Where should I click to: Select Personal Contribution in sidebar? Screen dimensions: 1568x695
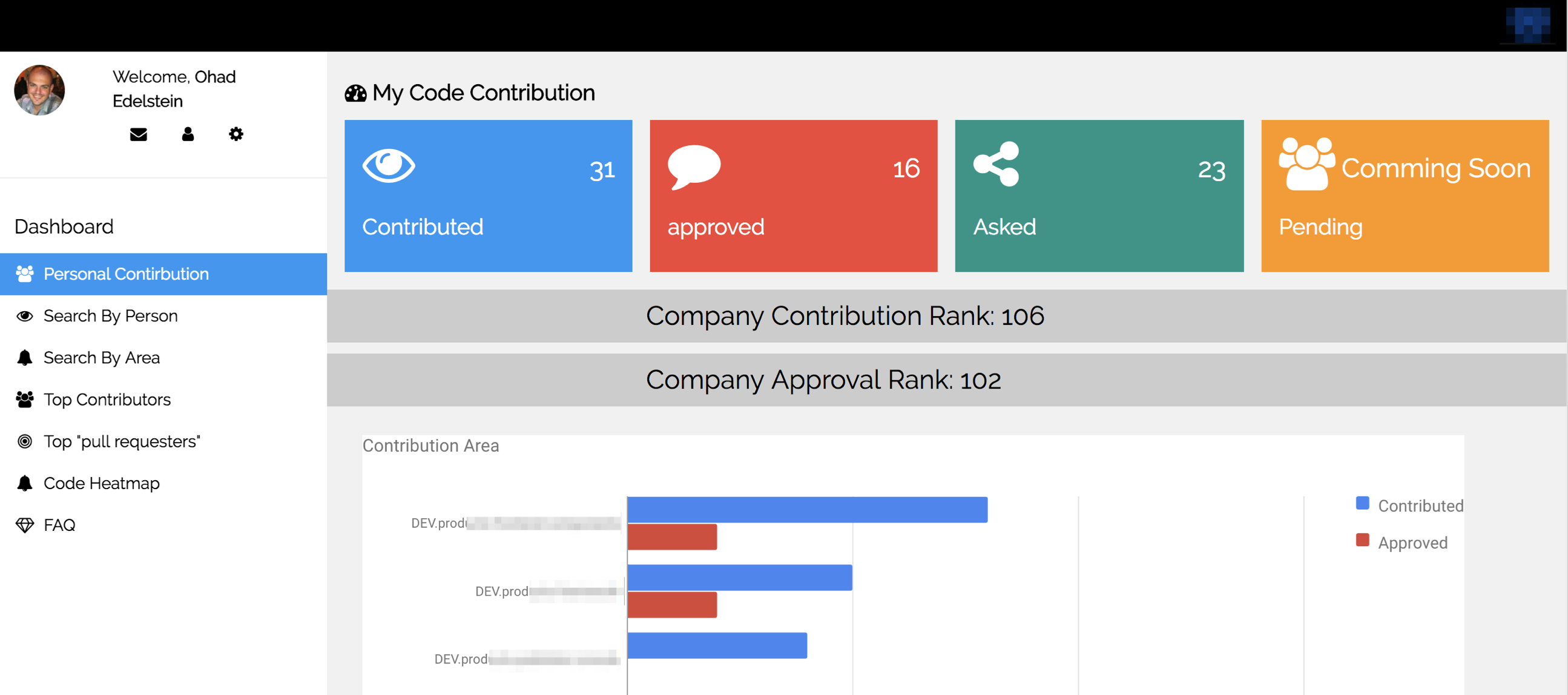[x=126, y=274]
